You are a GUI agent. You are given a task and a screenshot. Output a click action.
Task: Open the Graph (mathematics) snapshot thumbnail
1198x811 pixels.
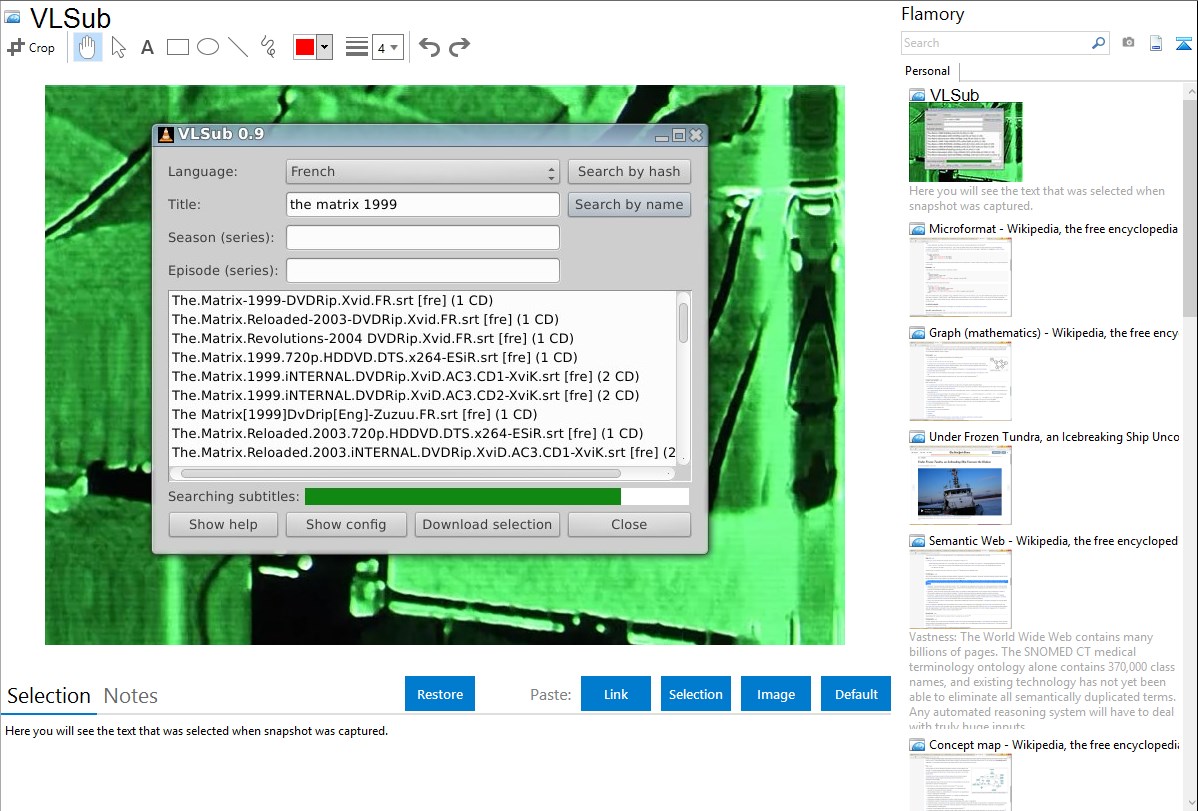(960, 381)
